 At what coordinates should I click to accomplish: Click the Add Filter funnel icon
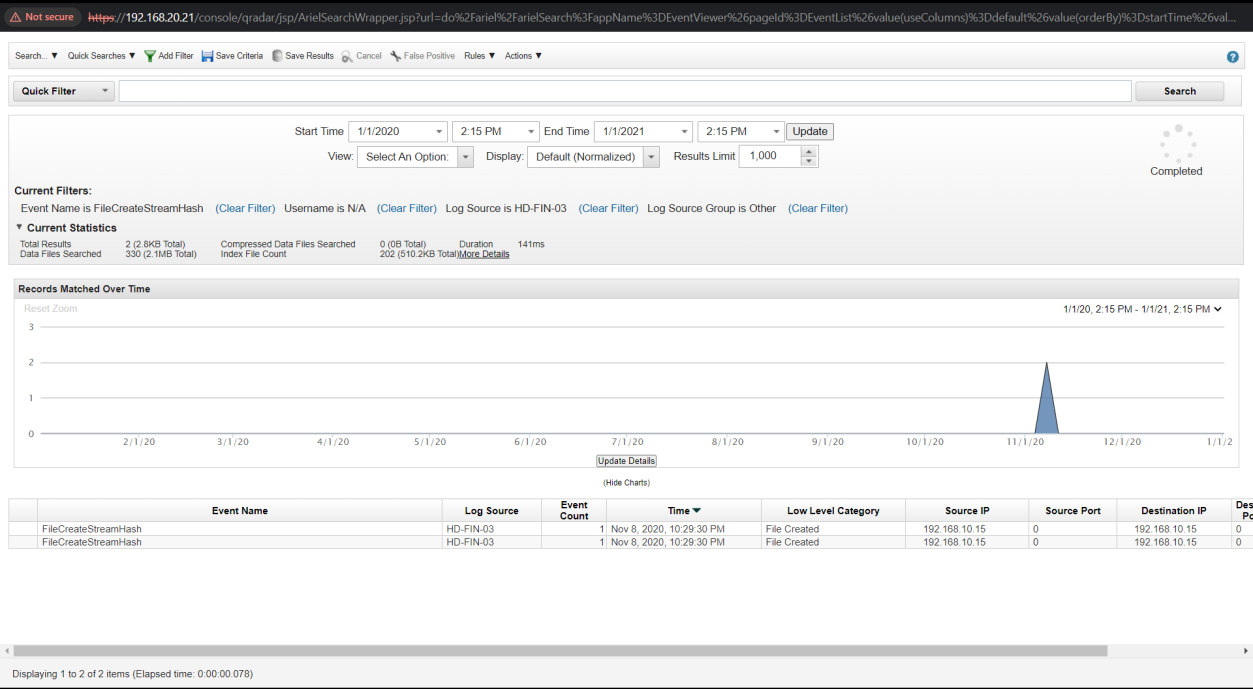click(150, 56)
